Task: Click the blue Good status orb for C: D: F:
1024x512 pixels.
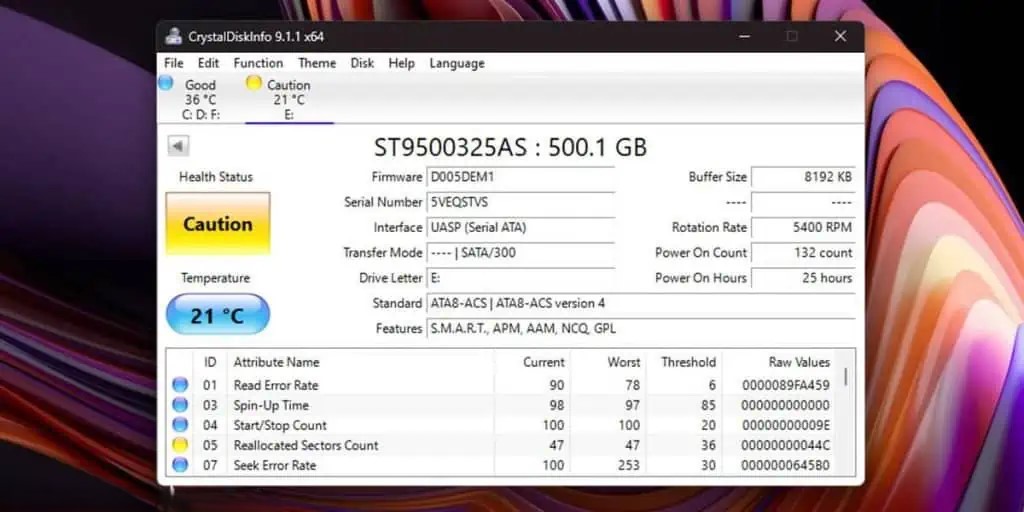Action: coord(166,82)
